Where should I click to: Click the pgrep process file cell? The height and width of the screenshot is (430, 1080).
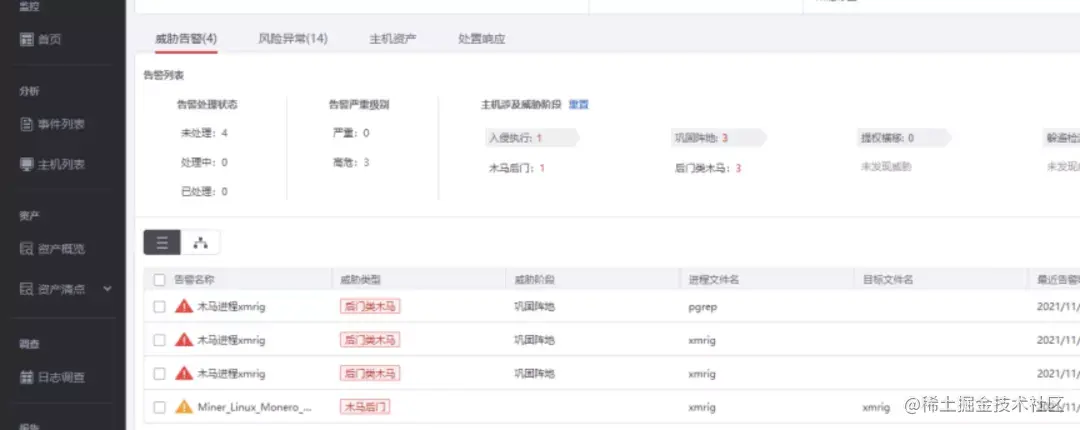click(703, 307)
